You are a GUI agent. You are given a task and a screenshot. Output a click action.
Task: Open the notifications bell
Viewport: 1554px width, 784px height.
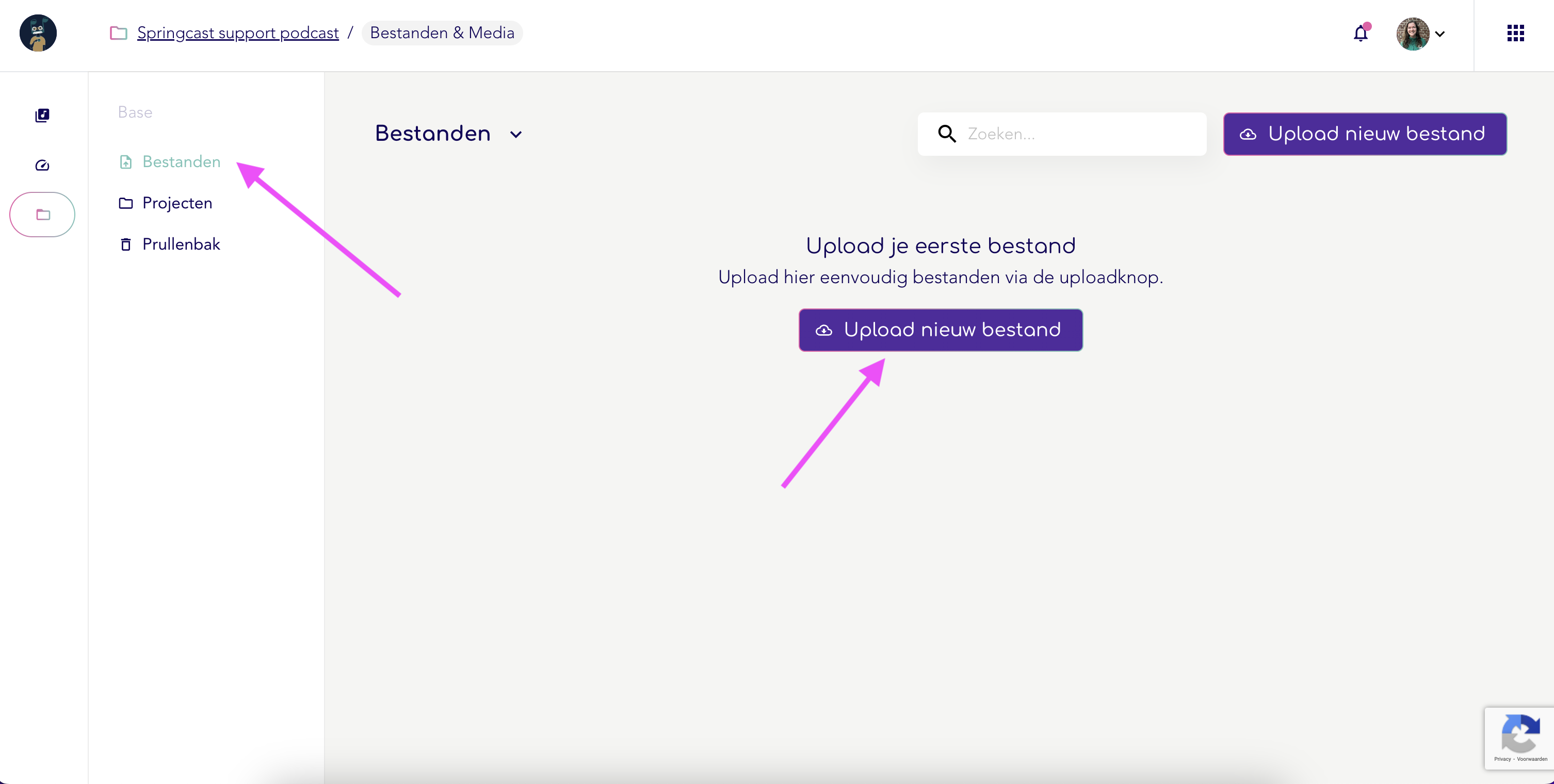pyautogui.click(x=1361, y=33)
